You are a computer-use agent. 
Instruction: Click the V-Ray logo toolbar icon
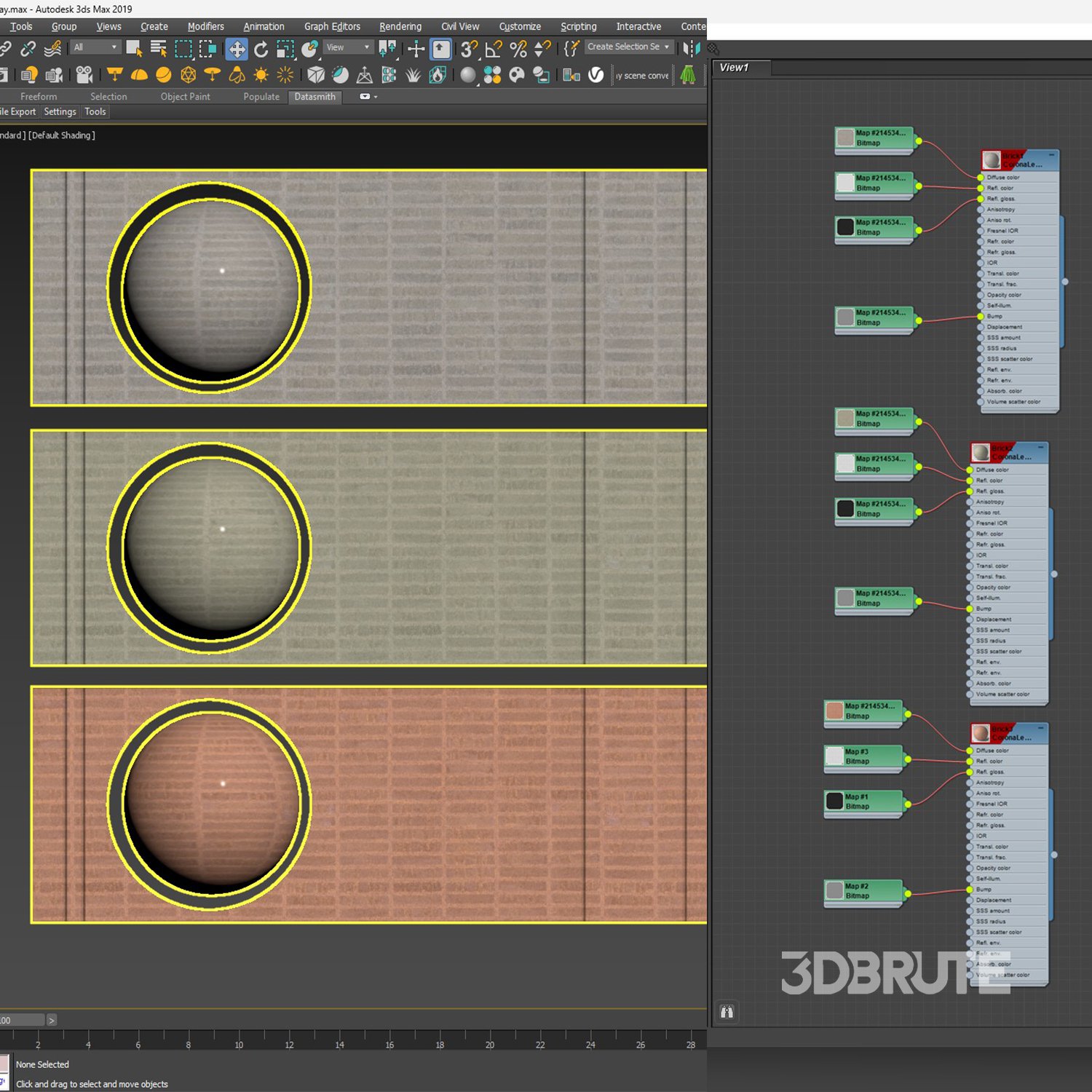coord(596,75)
